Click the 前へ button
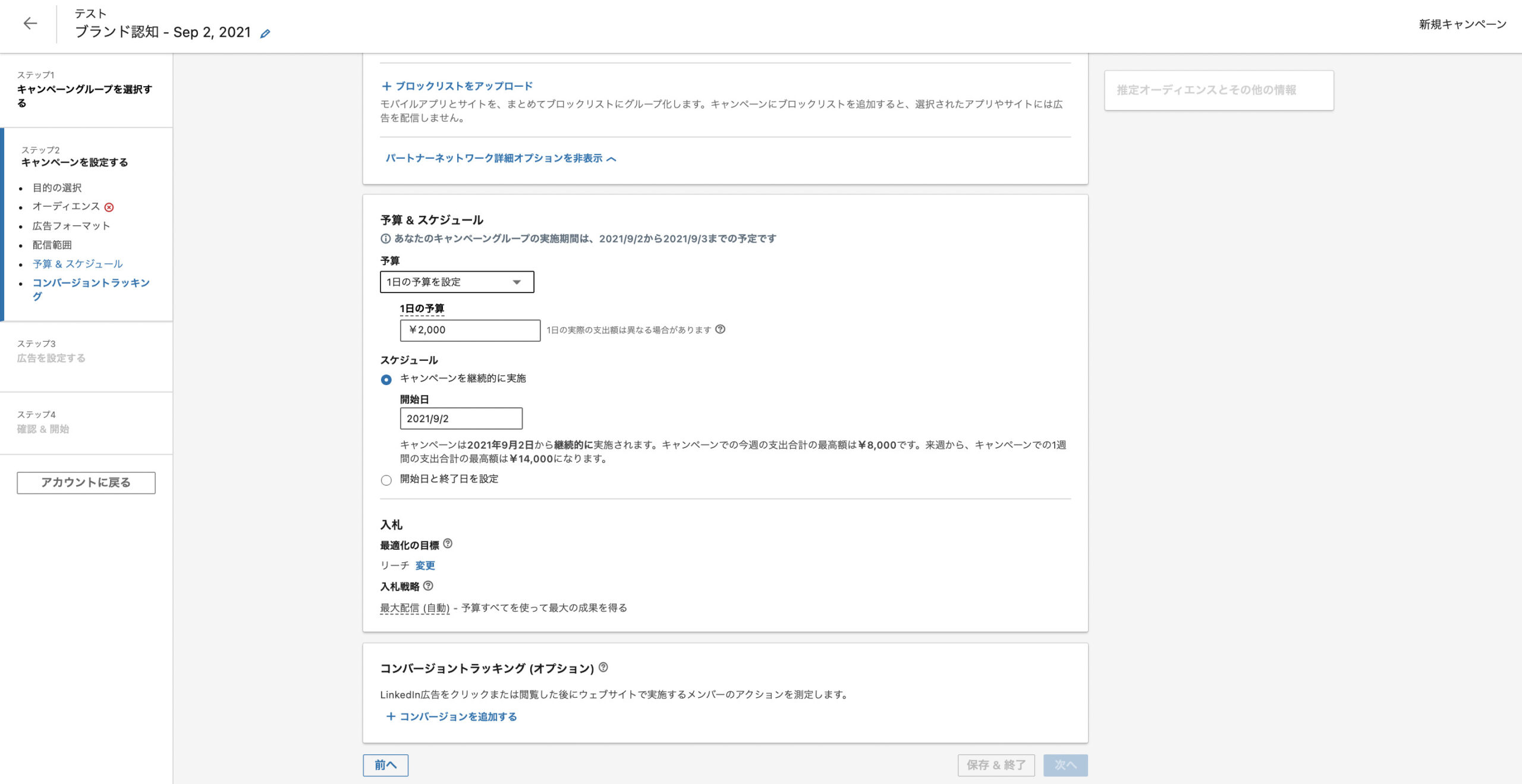Image resolution: width=1522 pixels, height=784 pixels. [x=385, y=765]
